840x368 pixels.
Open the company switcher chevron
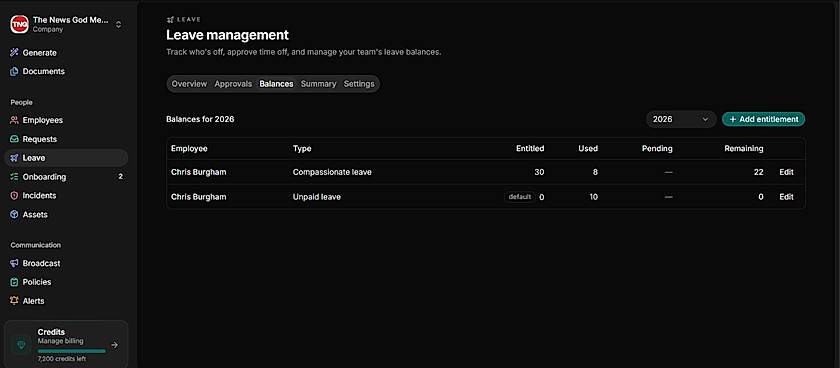tap(118, 25)
